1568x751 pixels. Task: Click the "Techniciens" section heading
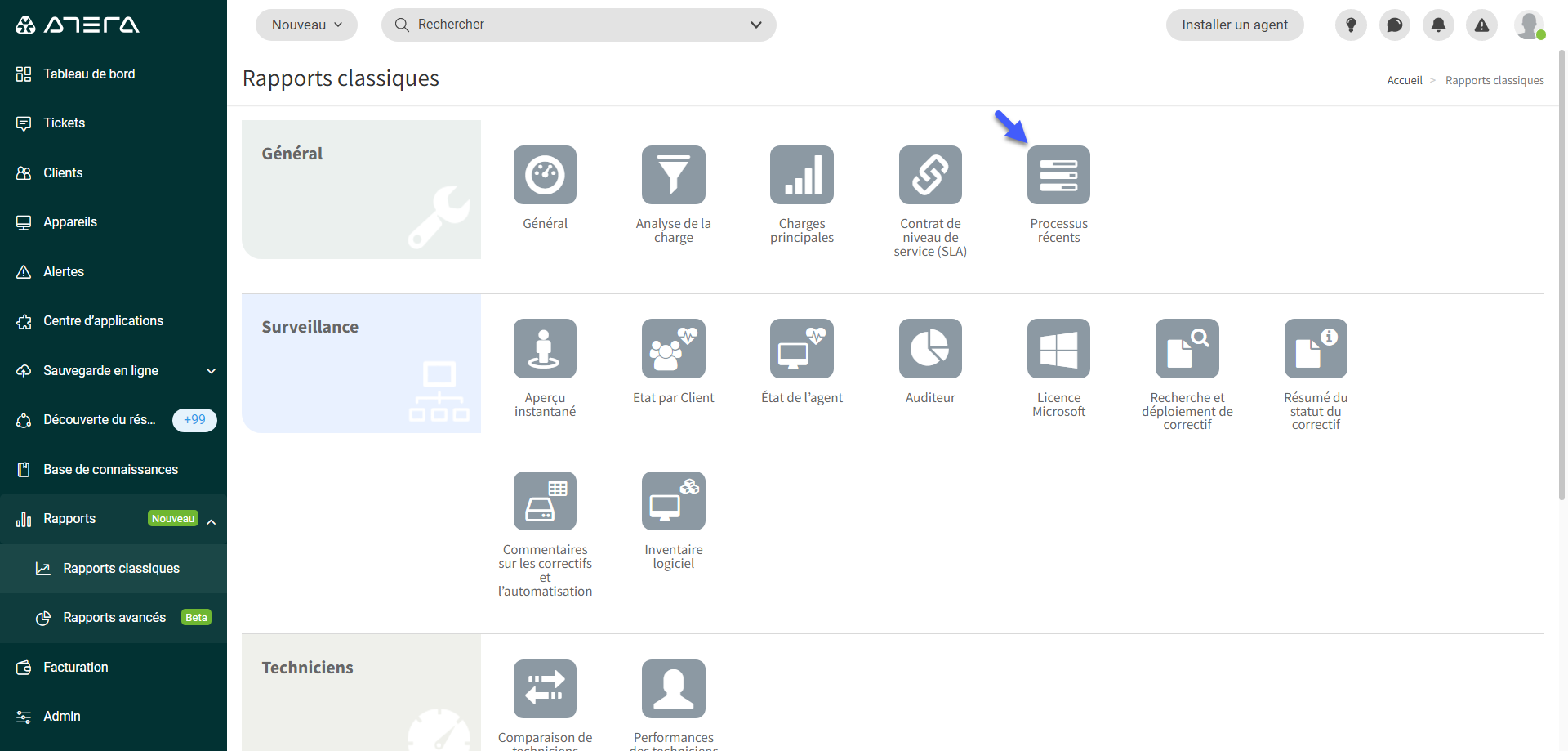tap(307, 668)
